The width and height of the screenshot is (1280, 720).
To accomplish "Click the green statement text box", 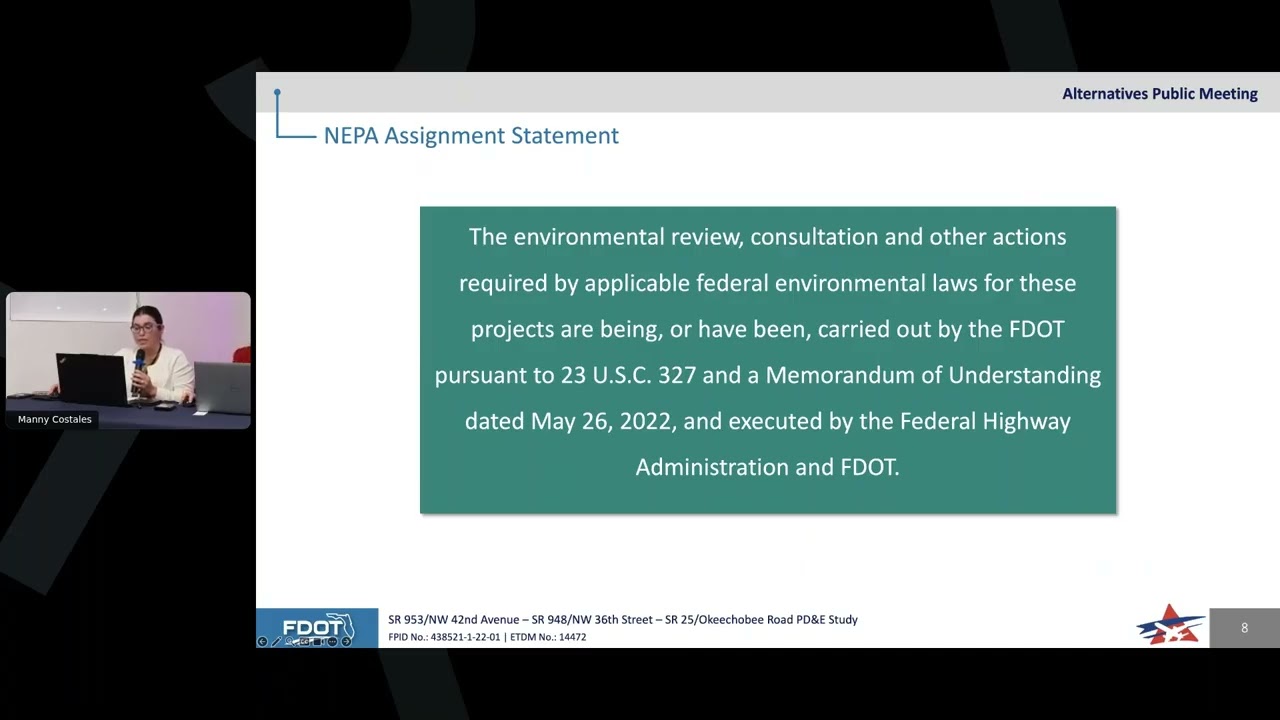I will pos(768,360).
